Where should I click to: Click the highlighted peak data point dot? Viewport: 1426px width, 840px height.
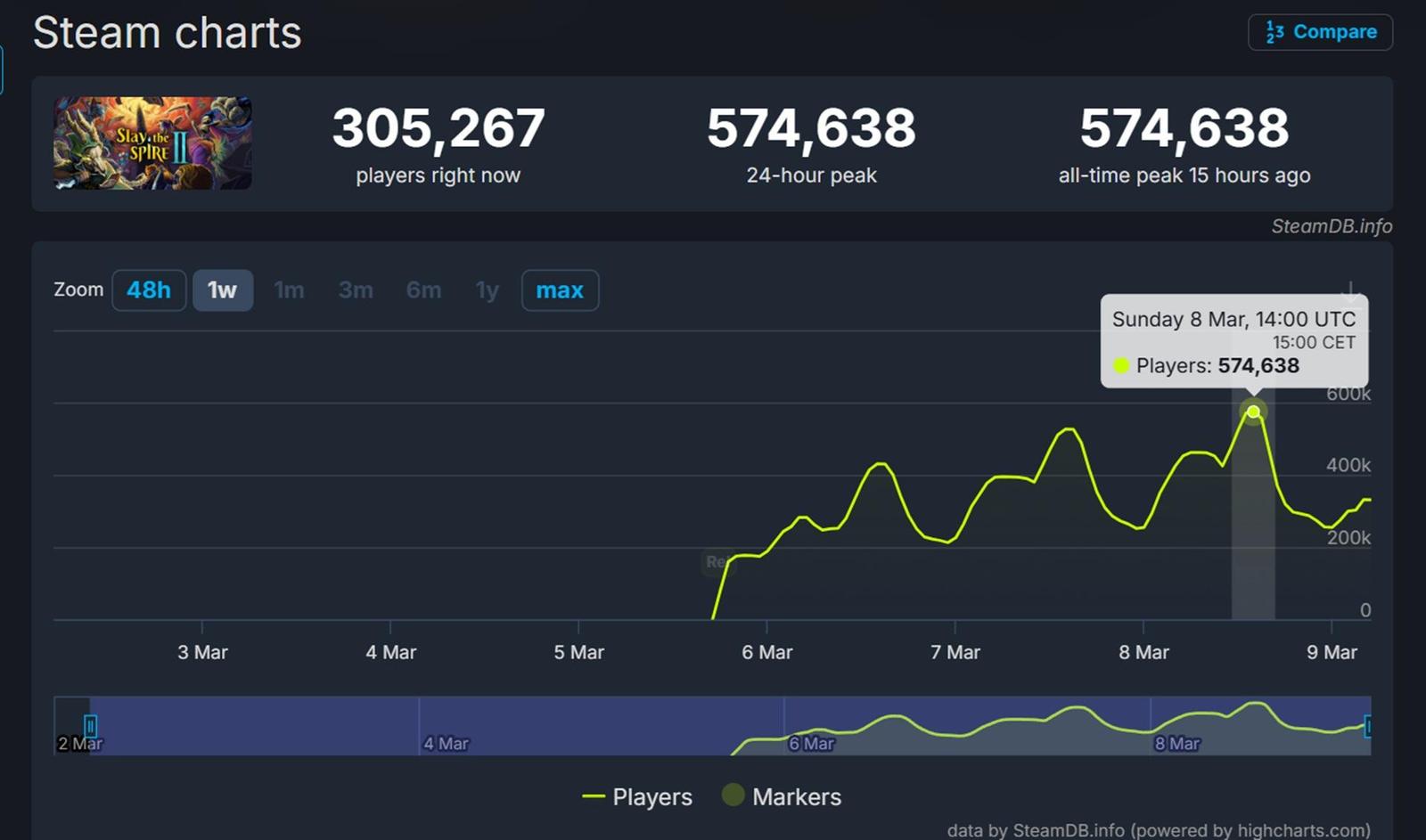pyautogui.click(x=1254, y=411)
